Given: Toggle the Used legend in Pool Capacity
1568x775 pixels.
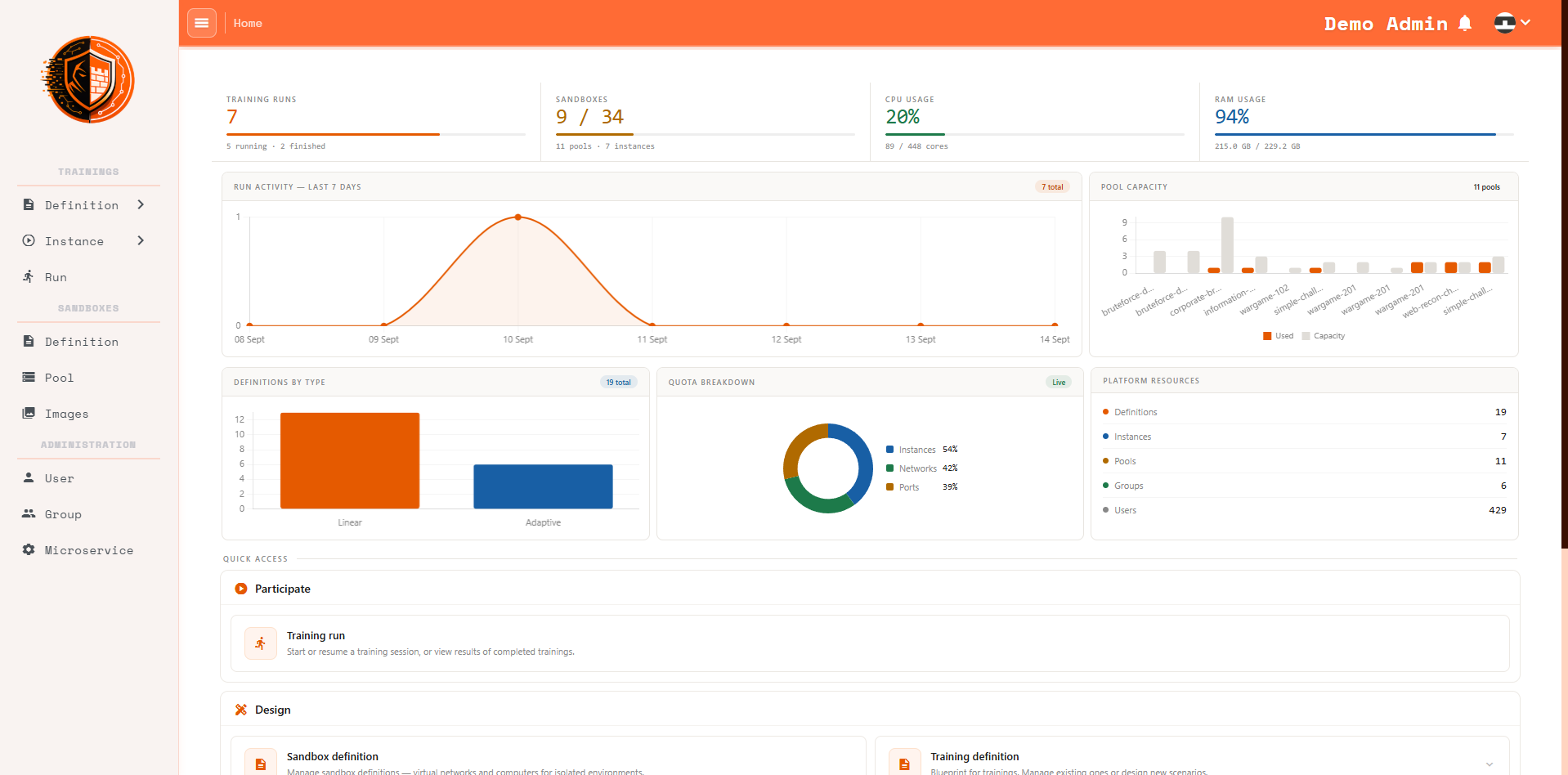Looking at the screenshot, I should (1279, 336).
